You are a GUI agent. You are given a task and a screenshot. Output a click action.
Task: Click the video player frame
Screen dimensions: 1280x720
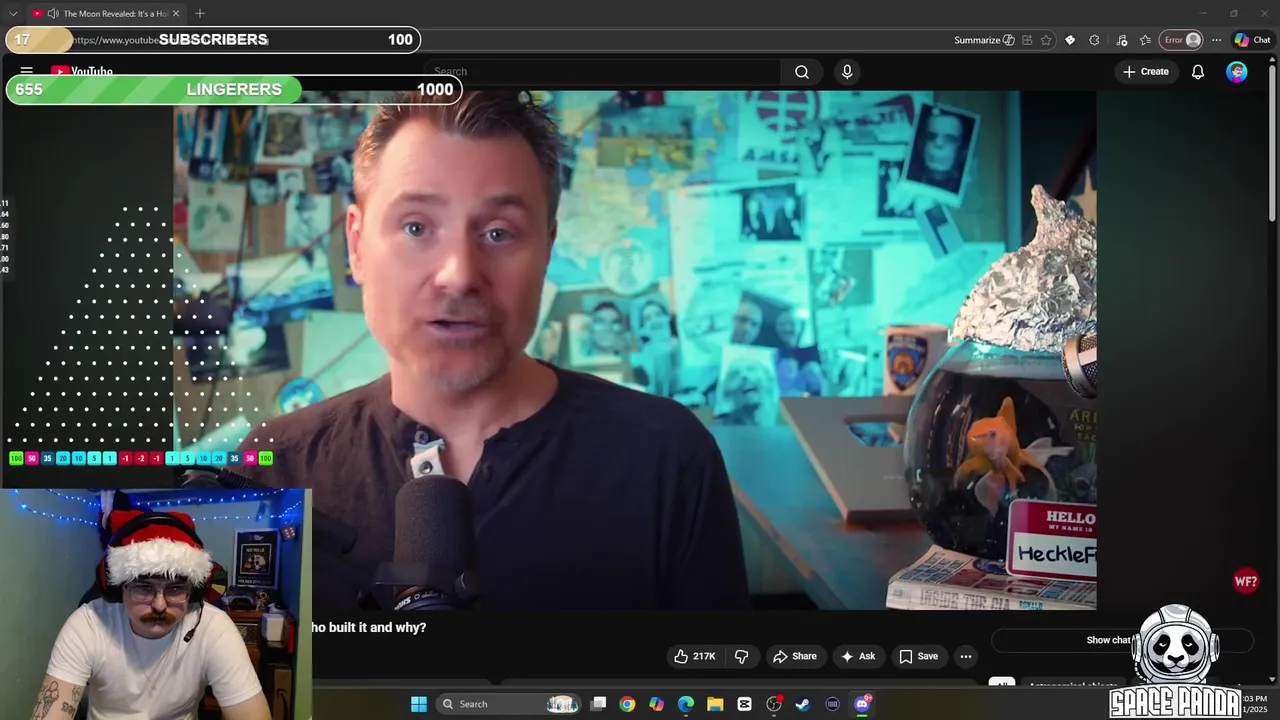coord(635,350)
